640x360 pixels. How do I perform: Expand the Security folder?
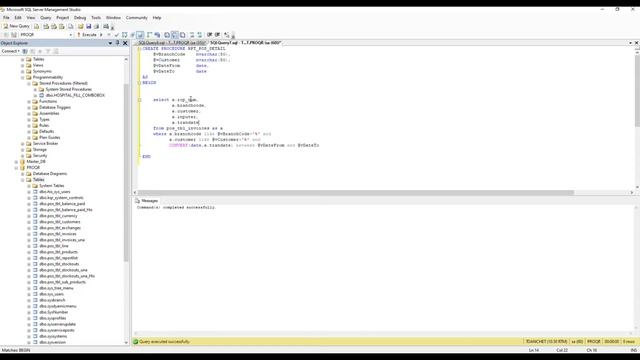click(23, 156)
